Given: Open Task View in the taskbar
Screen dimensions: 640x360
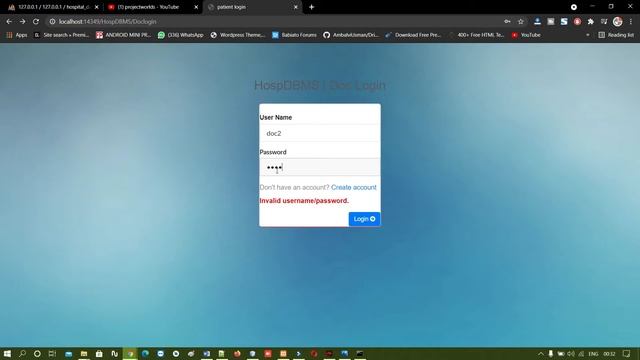Looking at the screenshot, I should tap(52, 353).
